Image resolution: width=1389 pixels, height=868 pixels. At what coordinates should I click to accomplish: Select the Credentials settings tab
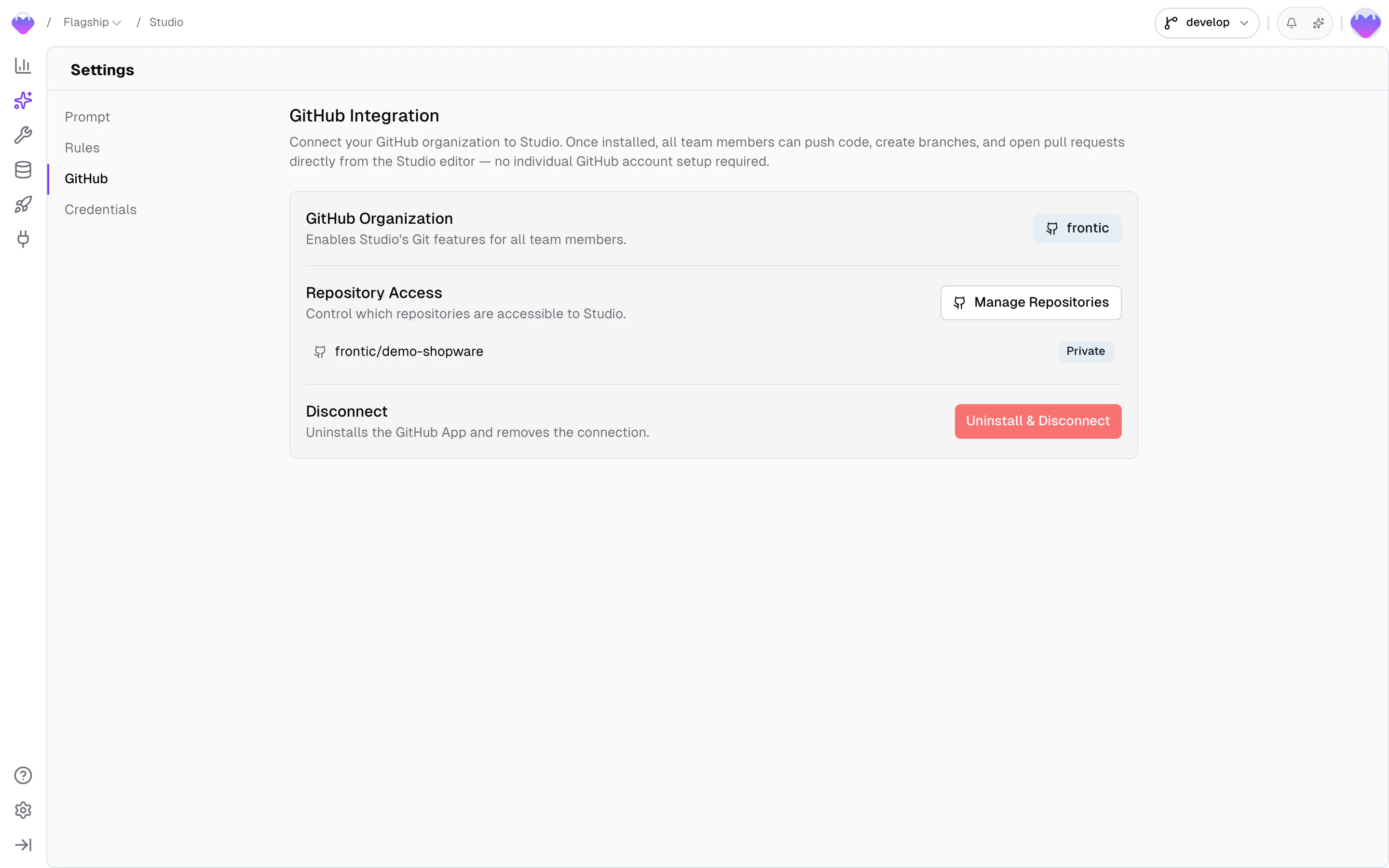tap(100, 210)
